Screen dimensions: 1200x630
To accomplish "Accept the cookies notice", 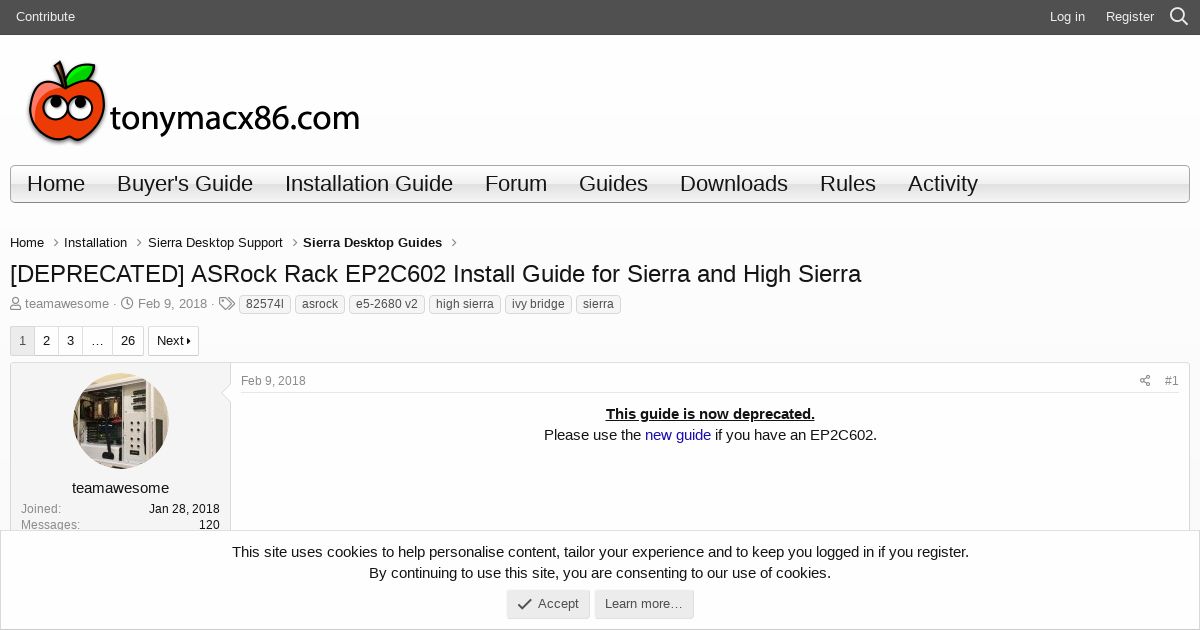I will pos(548,604).
